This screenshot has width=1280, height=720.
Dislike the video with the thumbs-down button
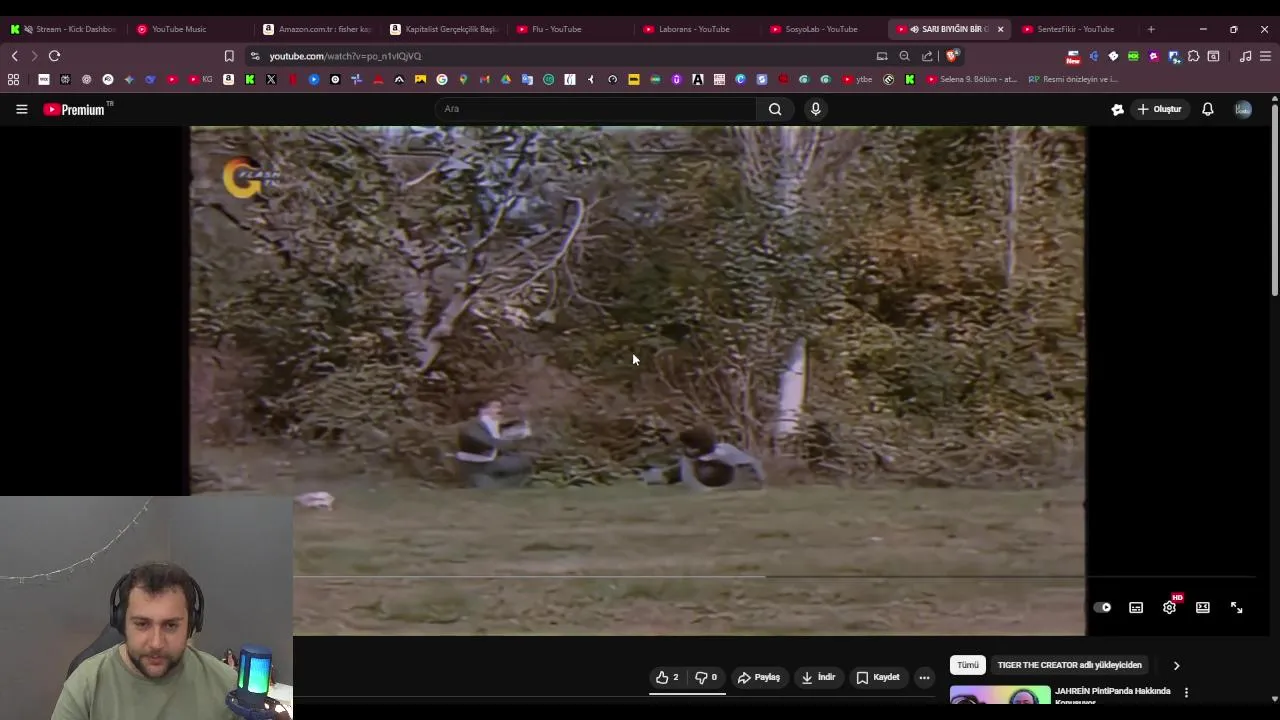[706, 677]
